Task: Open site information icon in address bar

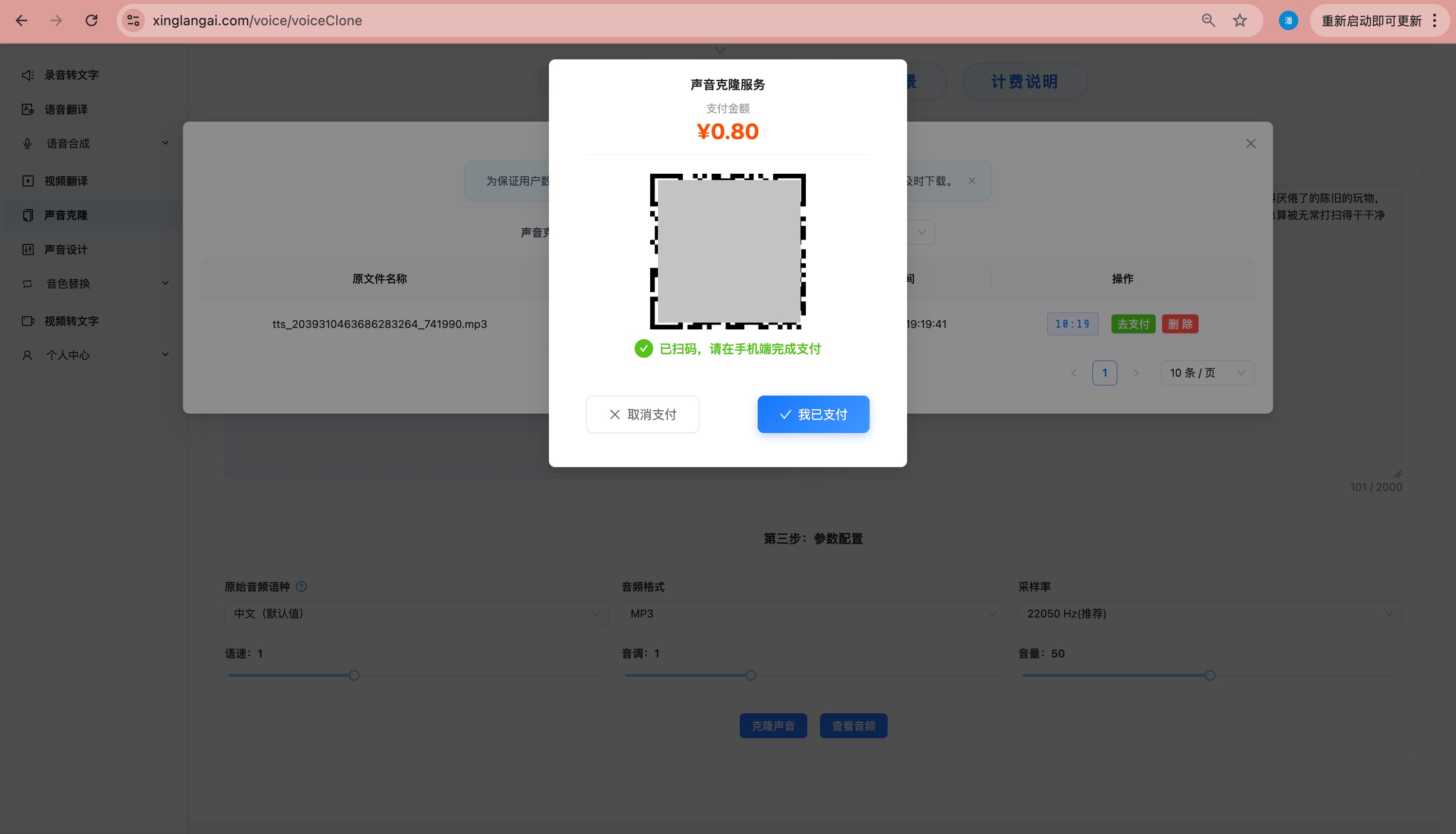Action: (x=133, y=20)
